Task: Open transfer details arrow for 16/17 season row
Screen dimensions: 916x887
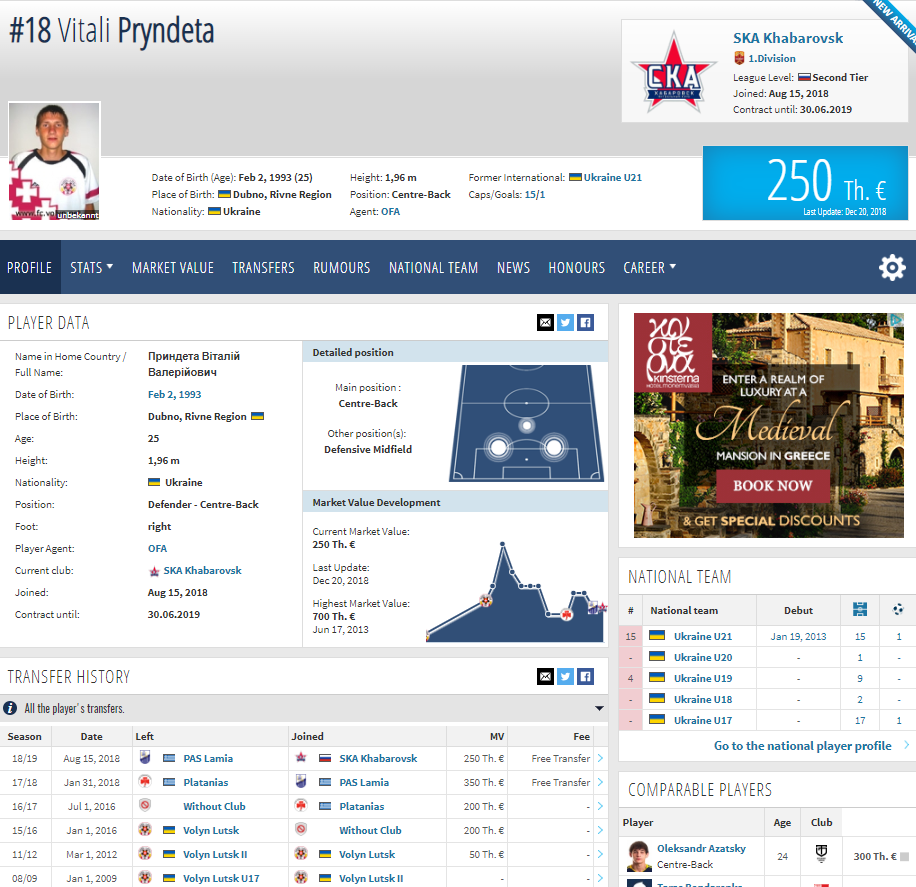Action: 600,806
